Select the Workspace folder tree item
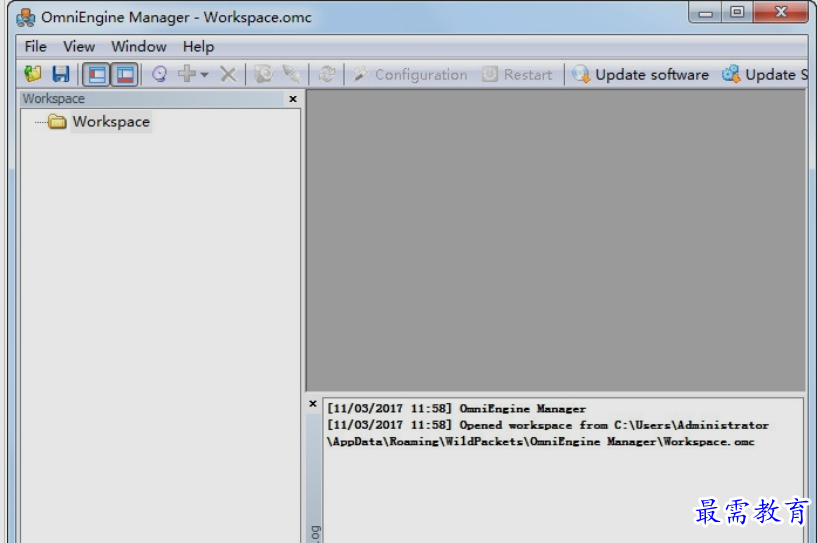 111,121
